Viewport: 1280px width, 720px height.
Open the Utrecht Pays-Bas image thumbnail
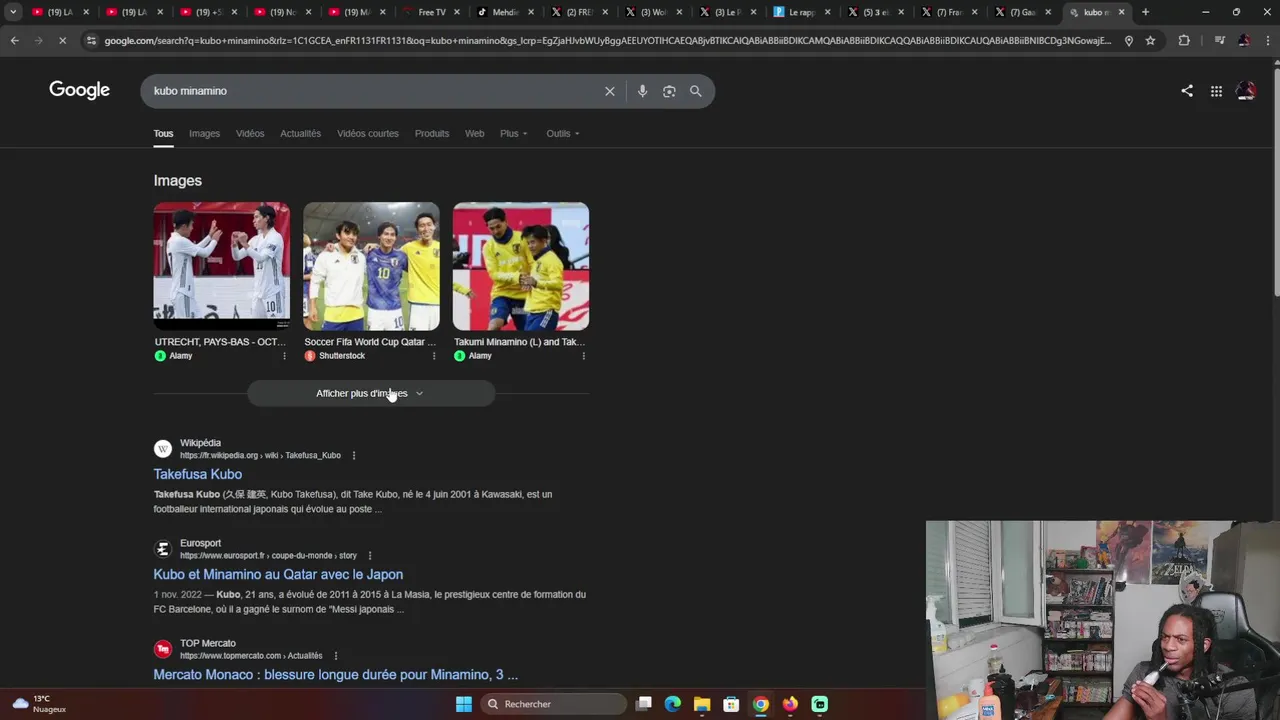[x=222, y=266]
